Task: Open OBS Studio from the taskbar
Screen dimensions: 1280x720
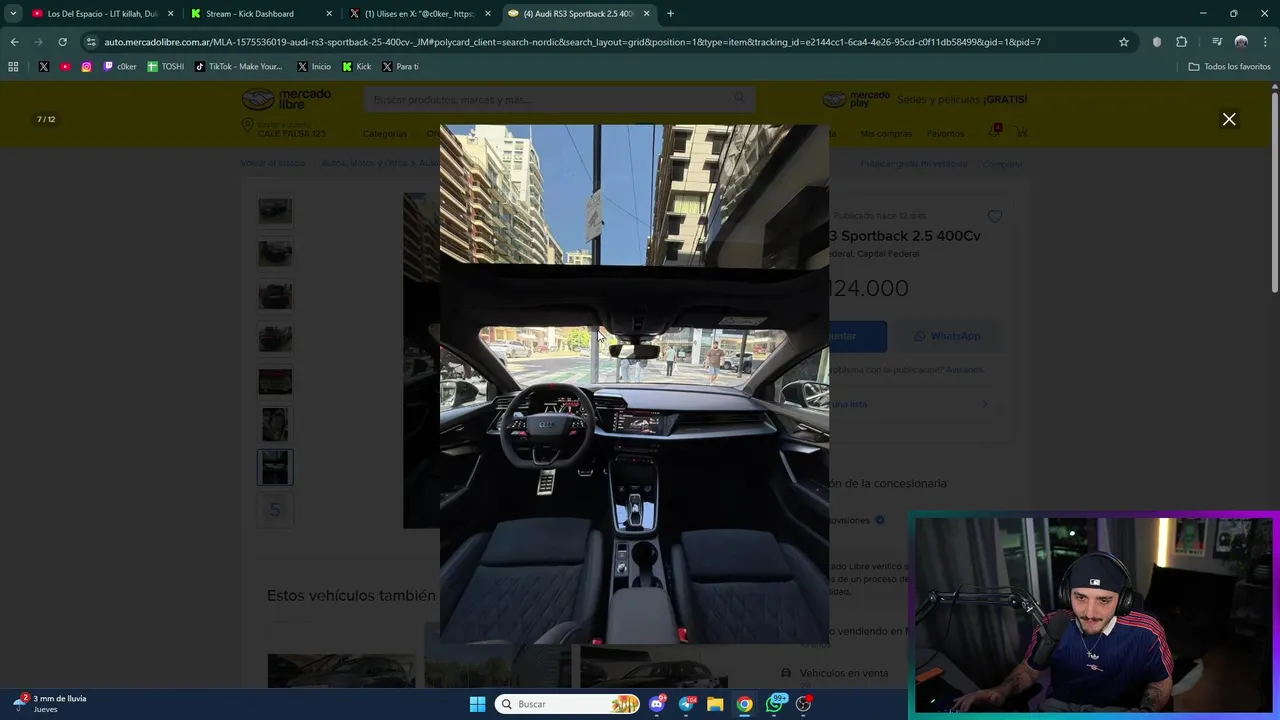Action: (803, 704)
